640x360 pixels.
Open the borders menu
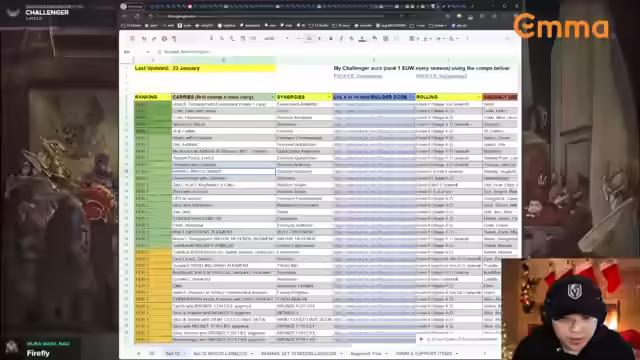(x=385, y=38)
